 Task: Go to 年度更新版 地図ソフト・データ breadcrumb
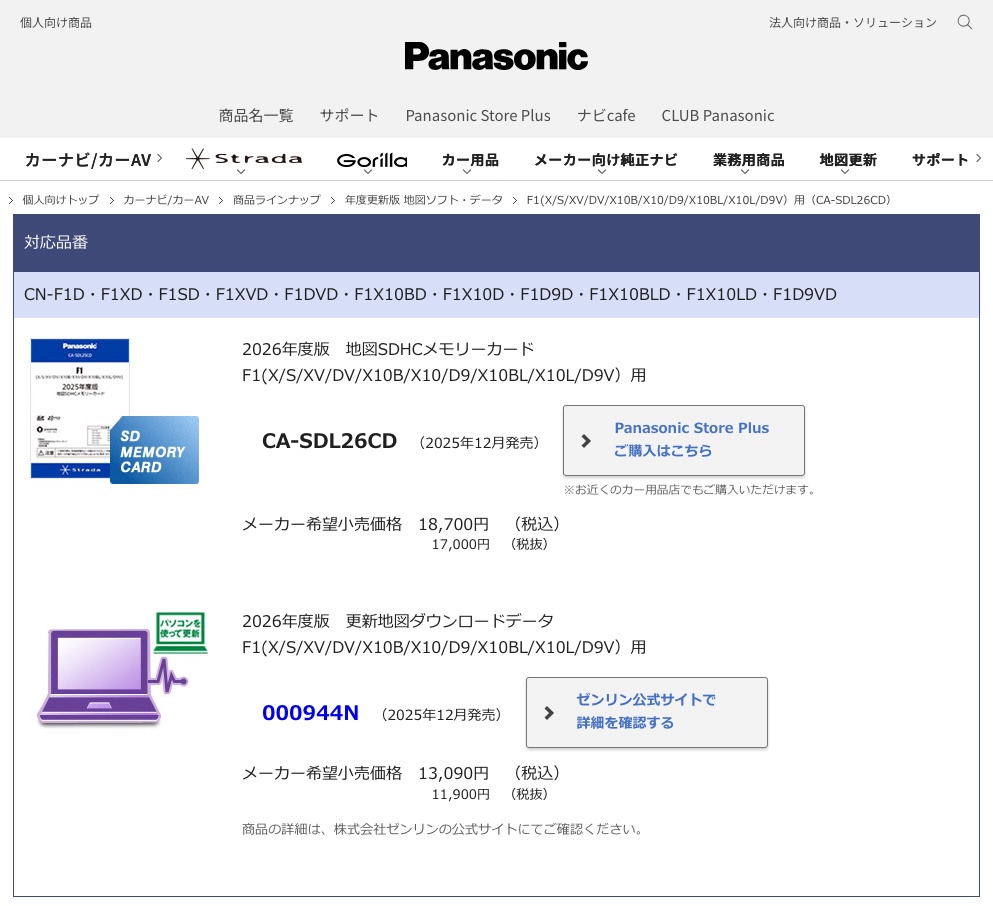click(x=424, y=200)
